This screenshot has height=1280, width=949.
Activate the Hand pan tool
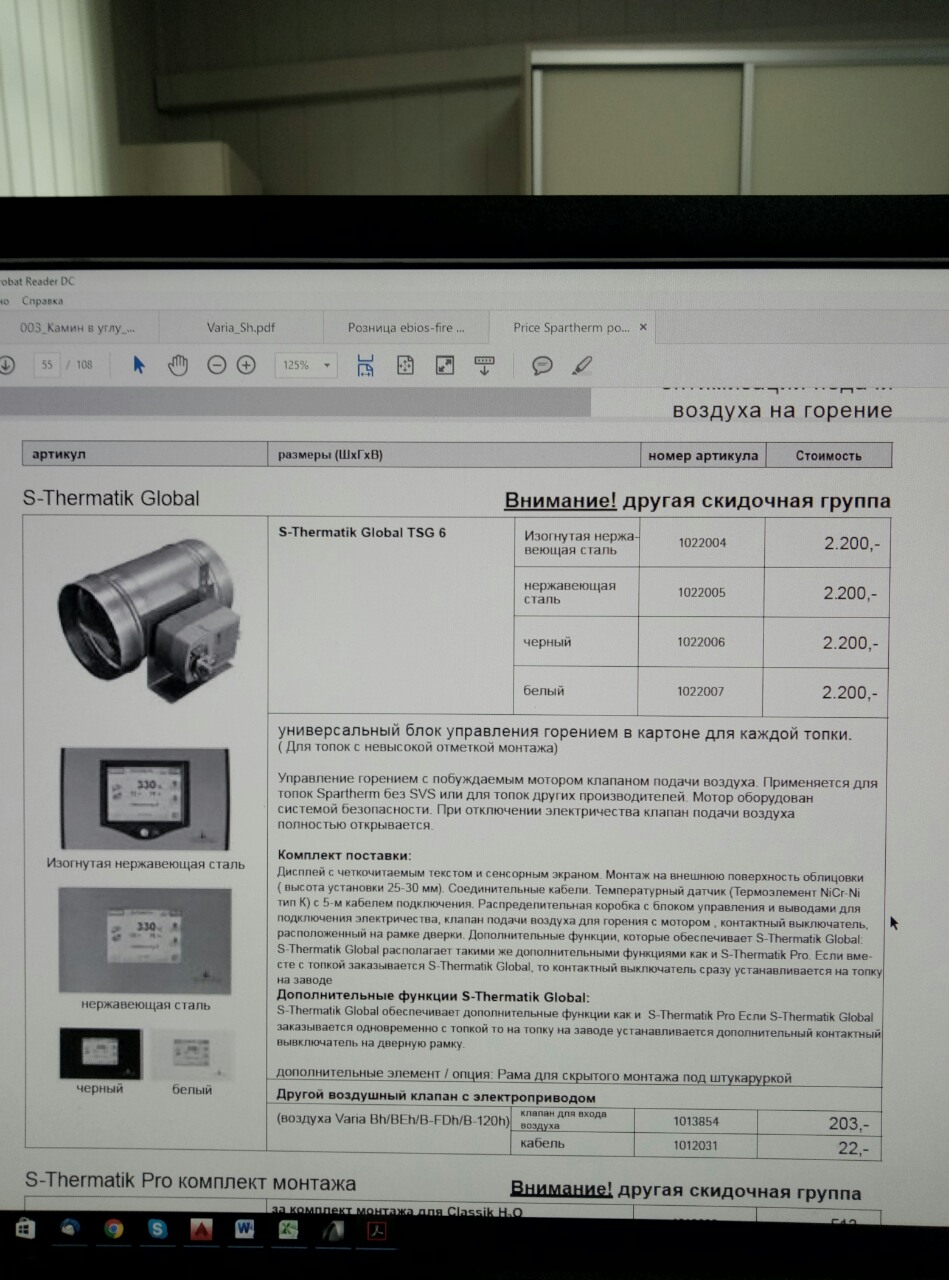[x=178, y=365]
